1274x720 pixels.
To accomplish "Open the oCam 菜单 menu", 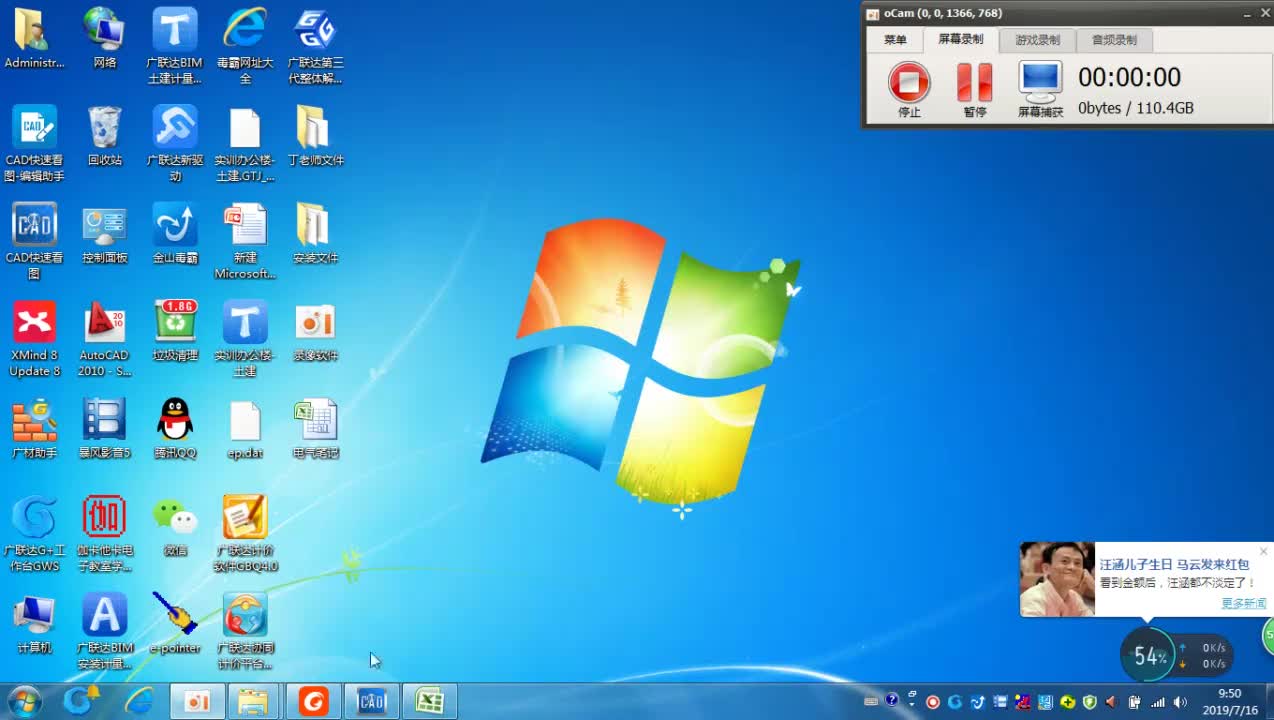I will [x=895, y=40].
